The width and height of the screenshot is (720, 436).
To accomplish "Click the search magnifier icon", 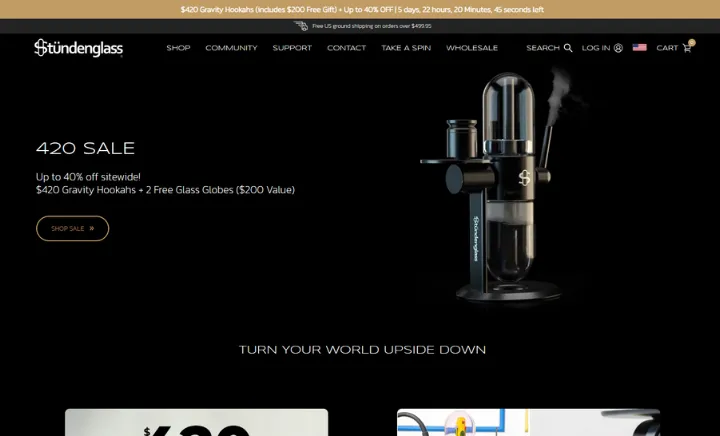I will click(x=568, y=48).
